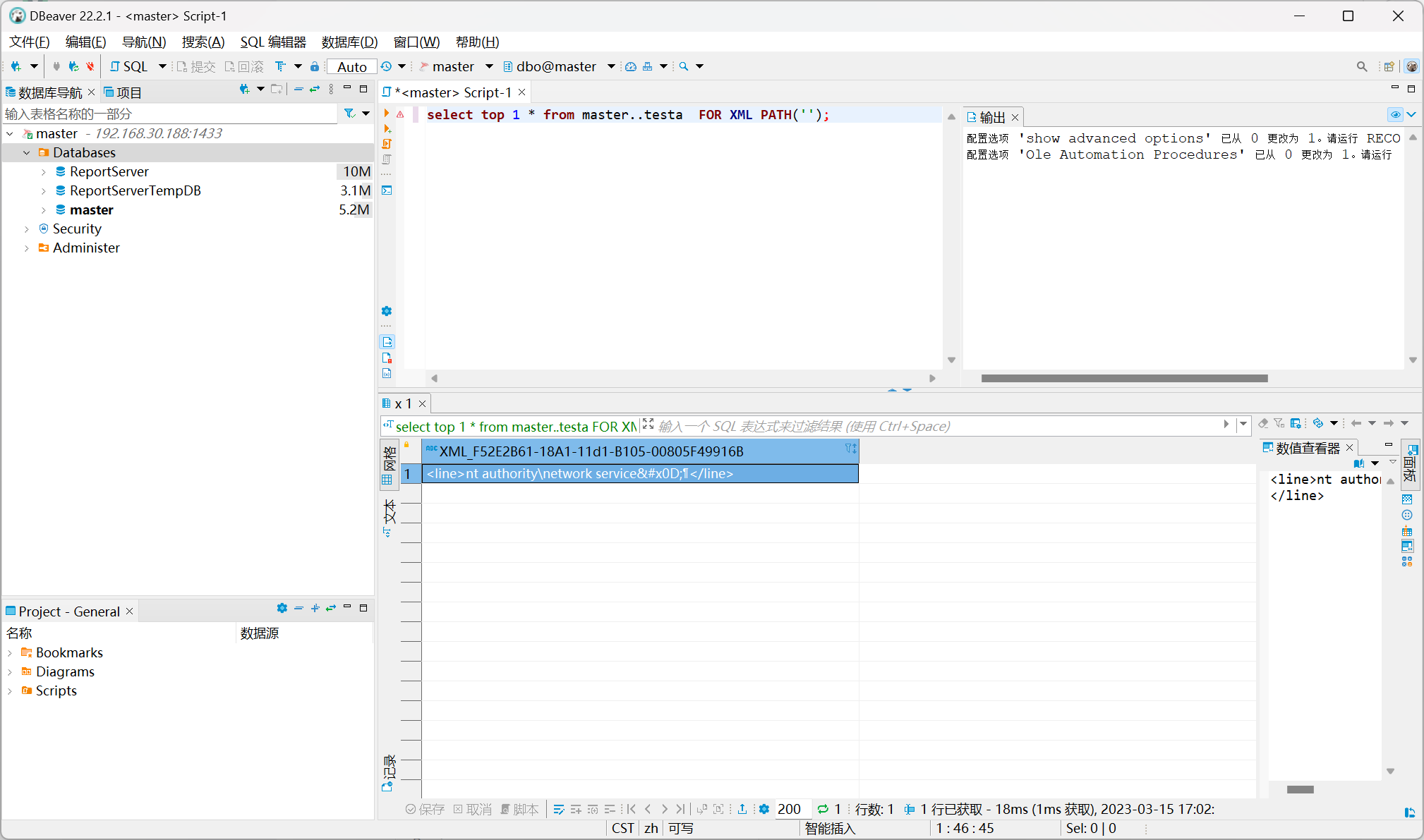Click the 取消 cancel button in the results toolbar

(x=473, y=809)
